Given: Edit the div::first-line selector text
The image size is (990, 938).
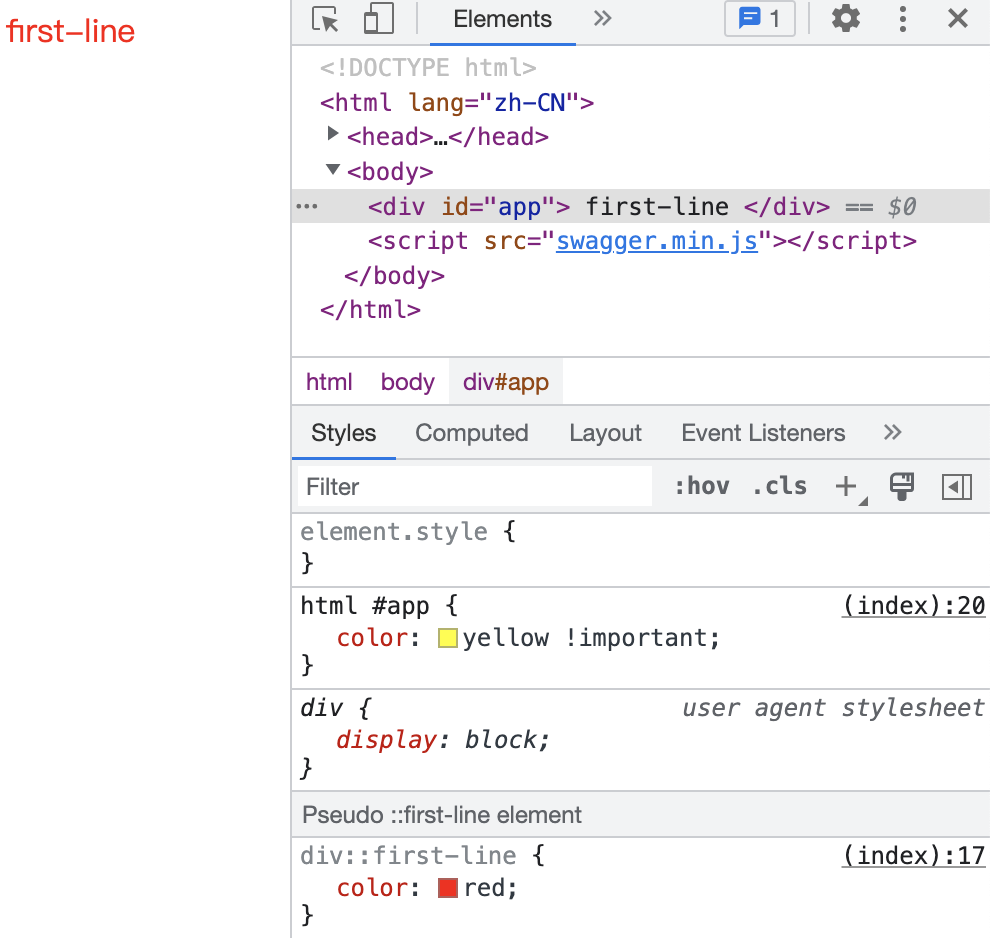Looking at the screenshot, I should [x=408, y=855].
